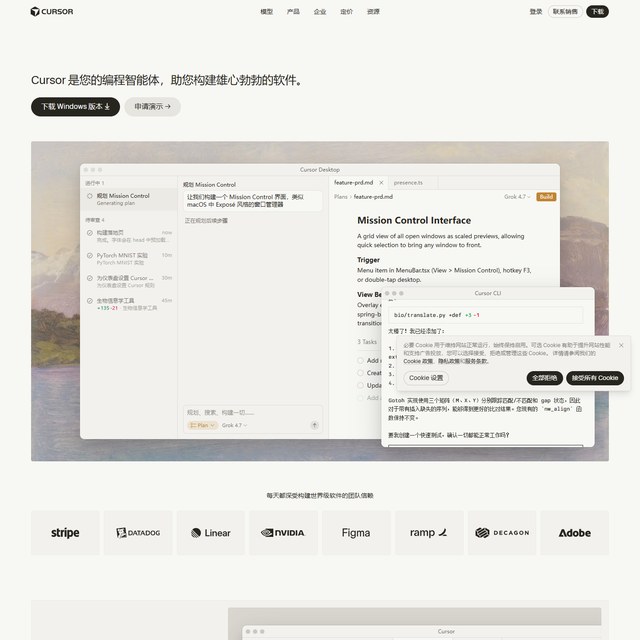Click chat input 规划、搜索、构建一切
This screenshot has width=640, height=640.
click(253, 413)
